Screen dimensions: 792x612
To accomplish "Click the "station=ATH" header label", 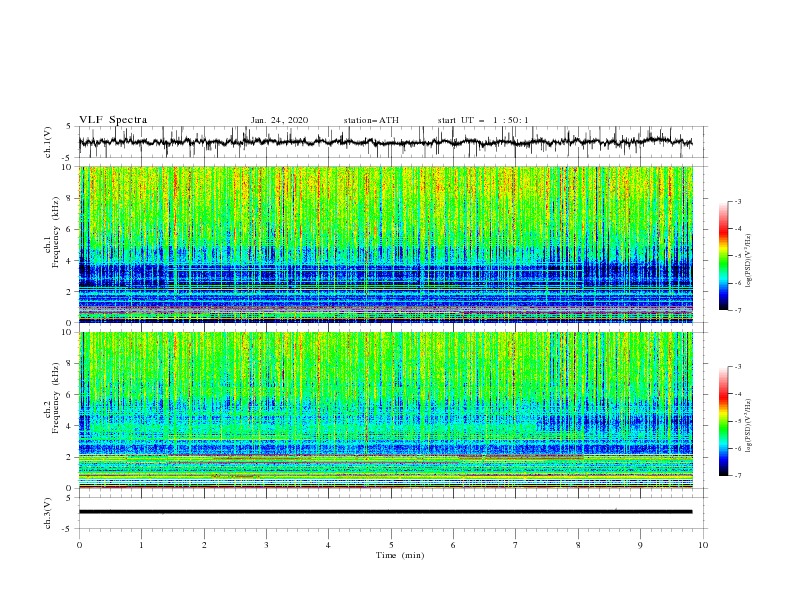I will coord(371,120).
